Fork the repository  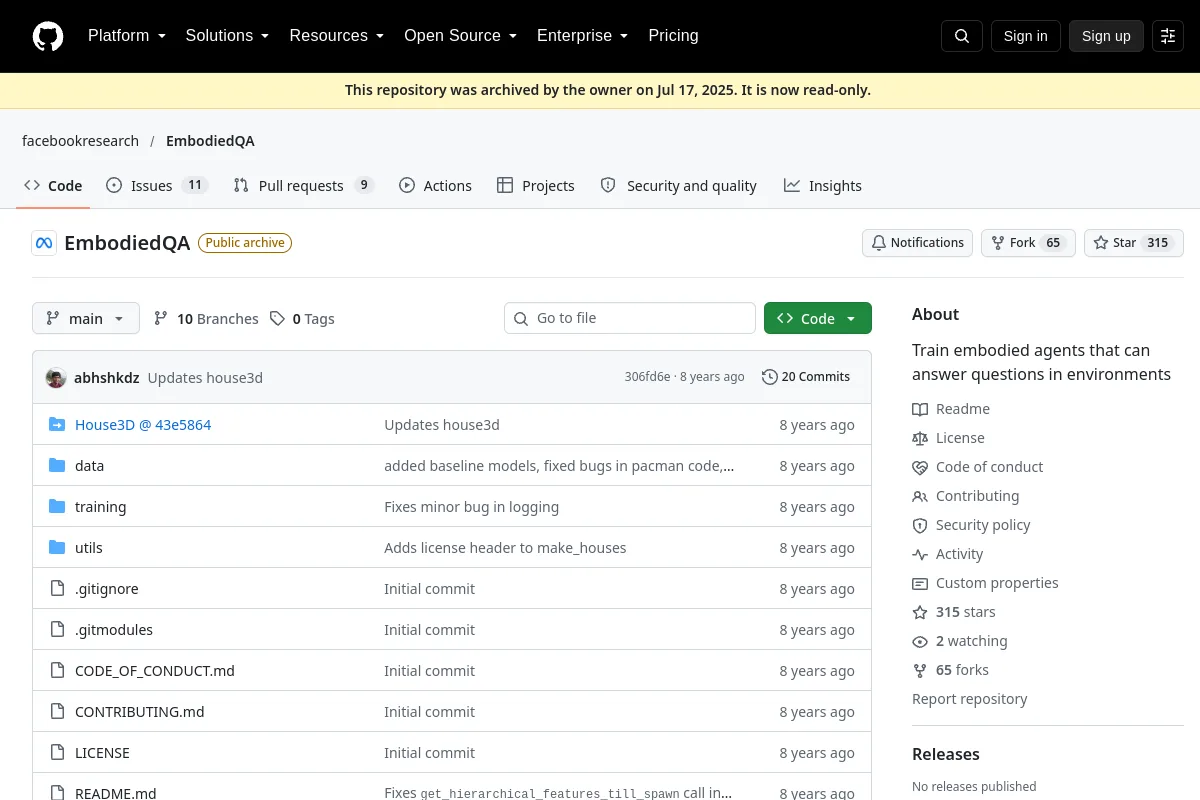(x=1028, y=243)
